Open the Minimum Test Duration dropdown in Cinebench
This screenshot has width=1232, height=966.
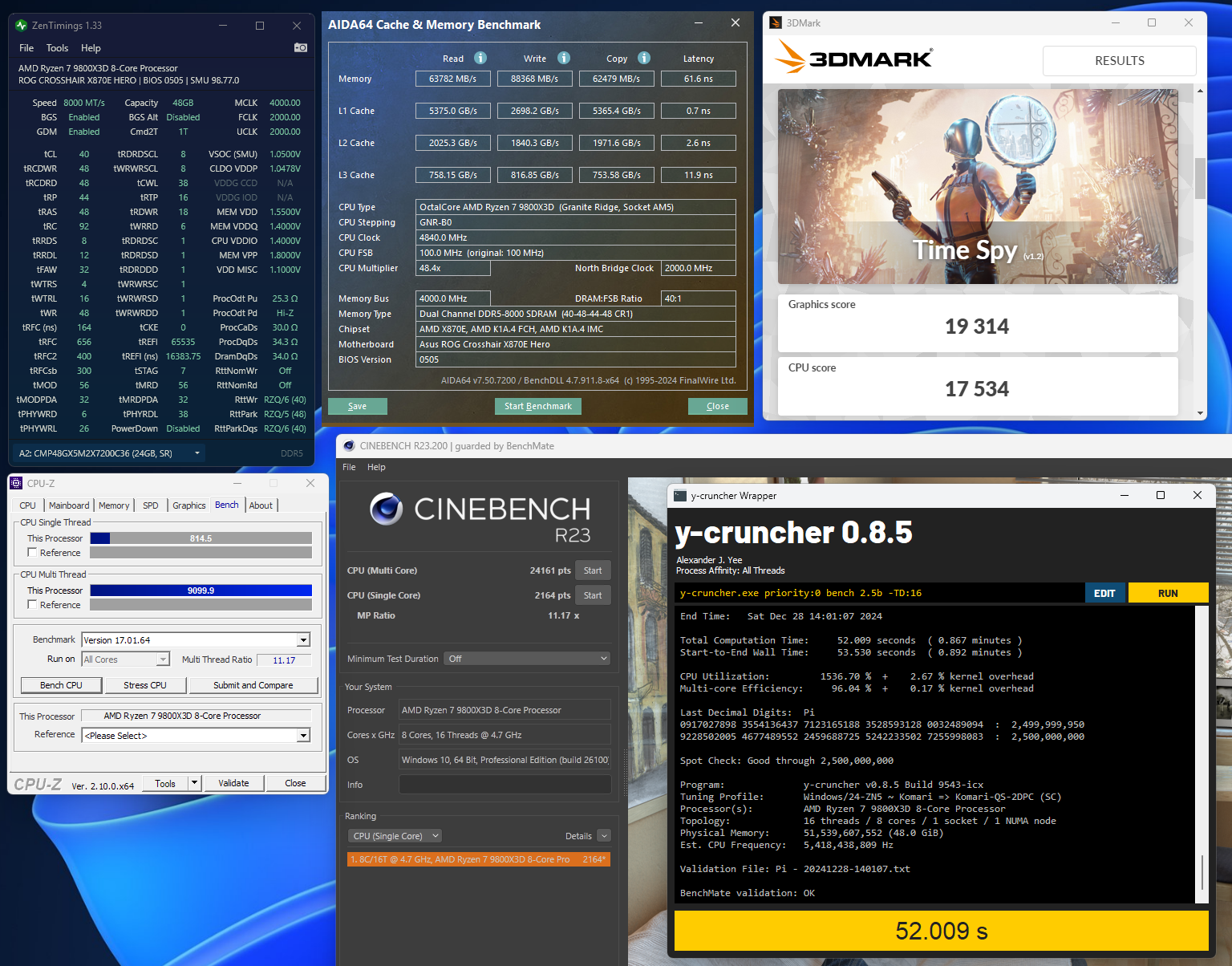(x=527, y=659)
